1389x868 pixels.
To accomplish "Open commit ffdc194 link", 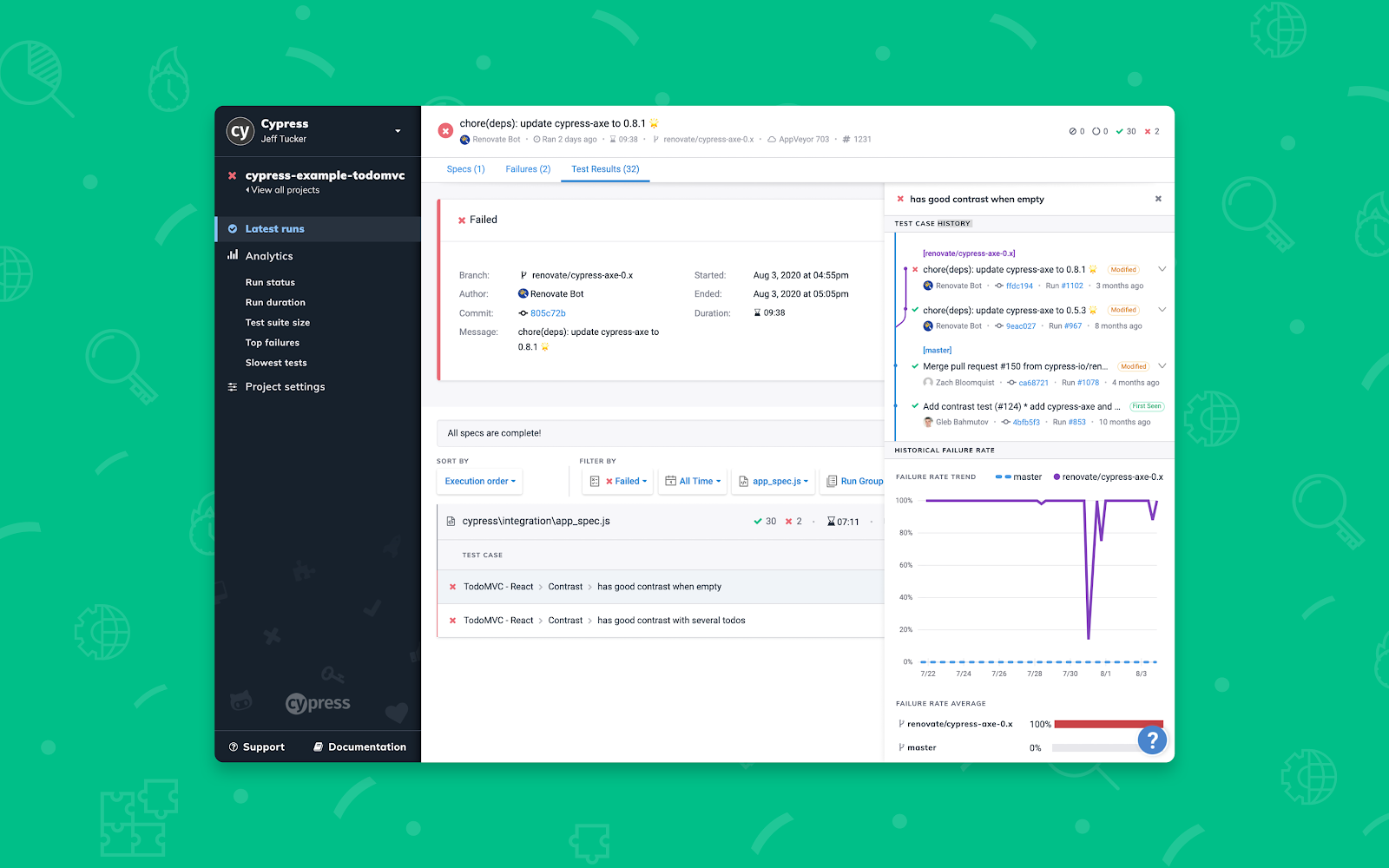I will 1019,286.
